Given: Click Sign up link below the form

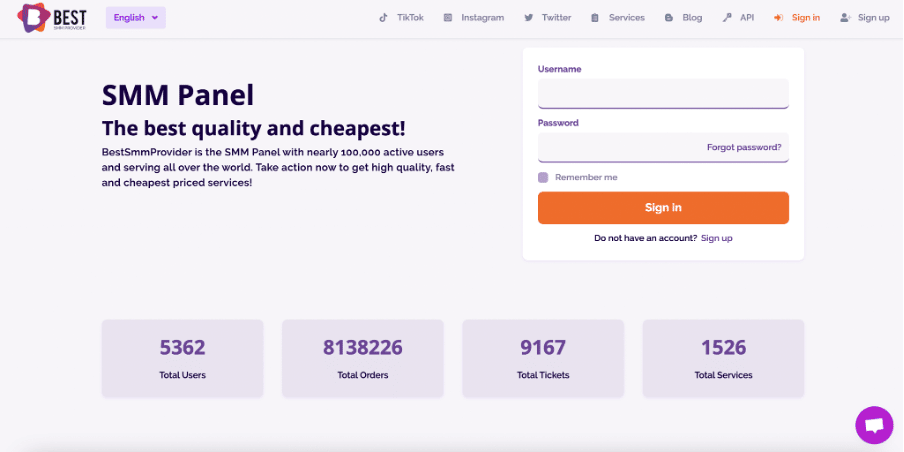Looking at the screenshot, I should coord(717,238).
